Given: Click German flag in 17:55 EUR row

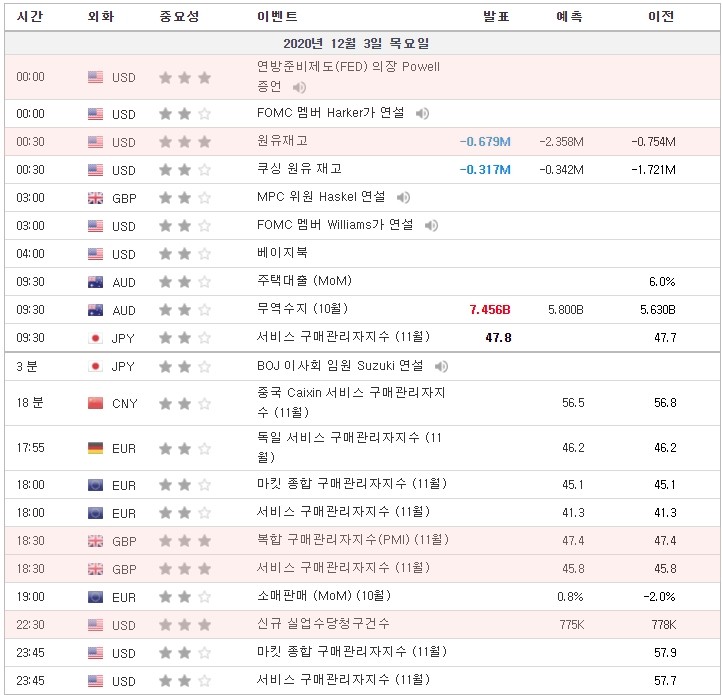Looking at the screenshot, I should coord(95,448).
